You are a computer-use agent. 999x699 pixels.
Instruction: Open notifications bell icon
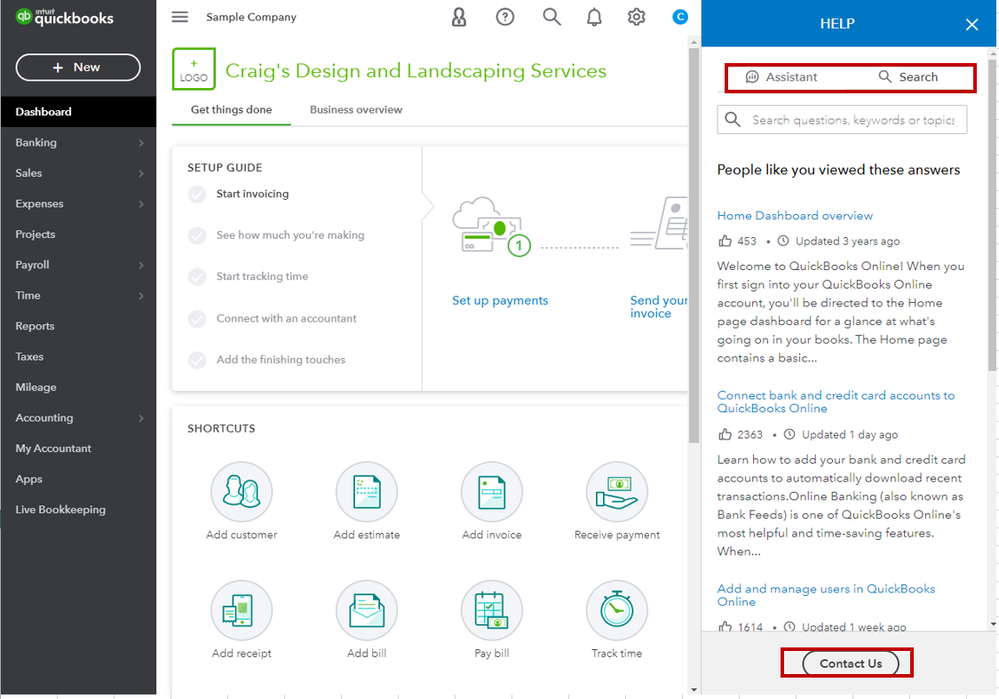click(x=594, y=17)
